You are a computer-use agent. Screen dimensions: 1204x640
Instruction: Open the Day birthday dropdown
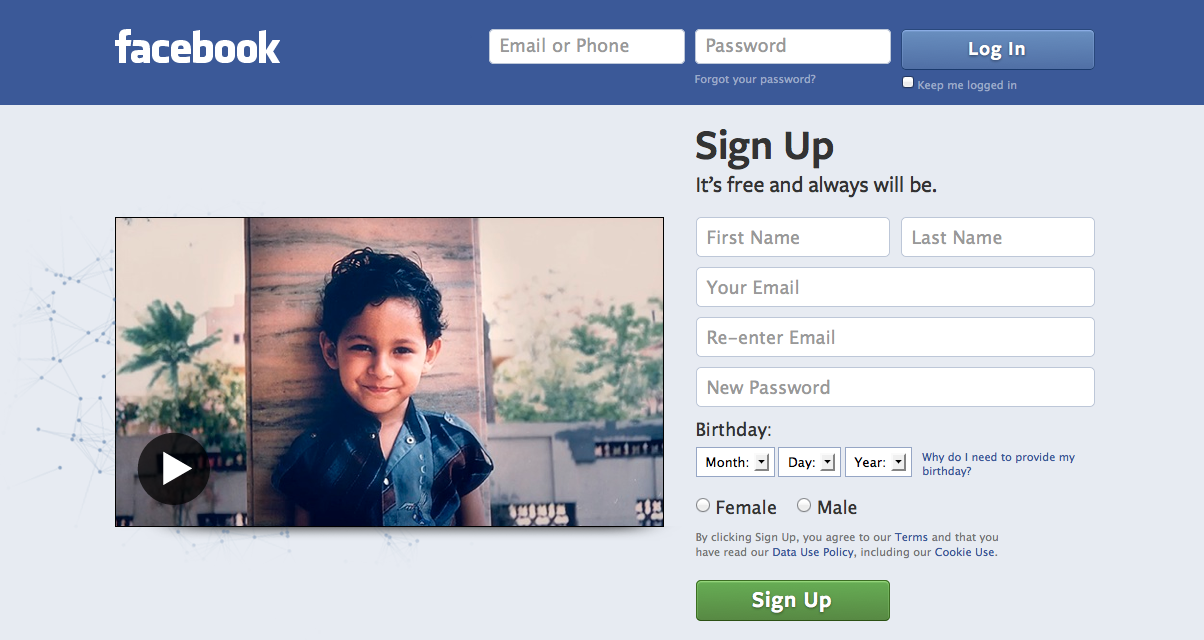[x=809, y=462]
